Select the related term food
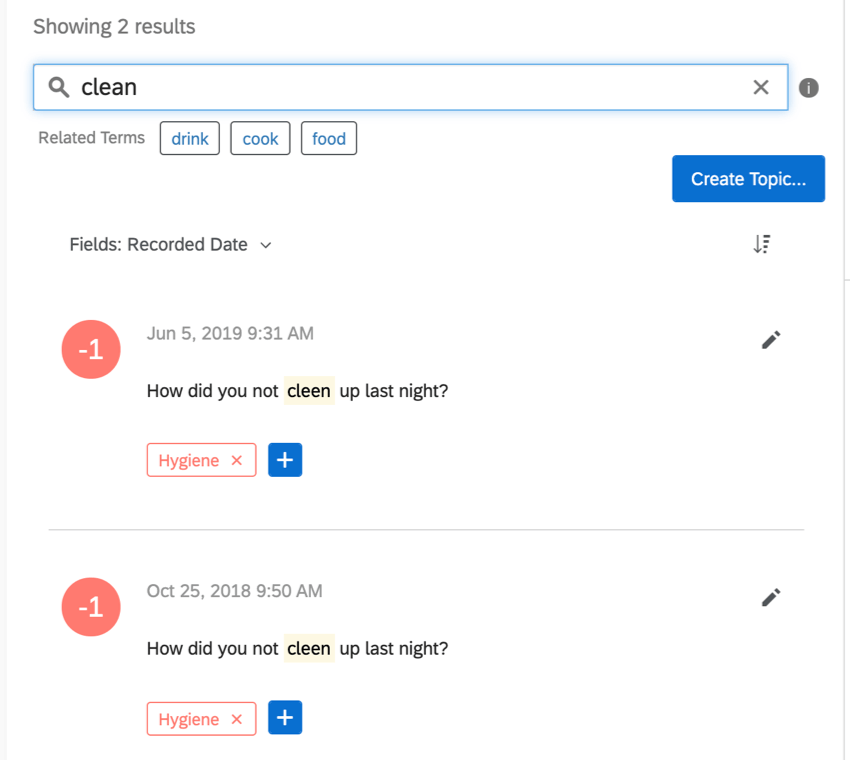850x760 pixels. [x=329, y=138]
